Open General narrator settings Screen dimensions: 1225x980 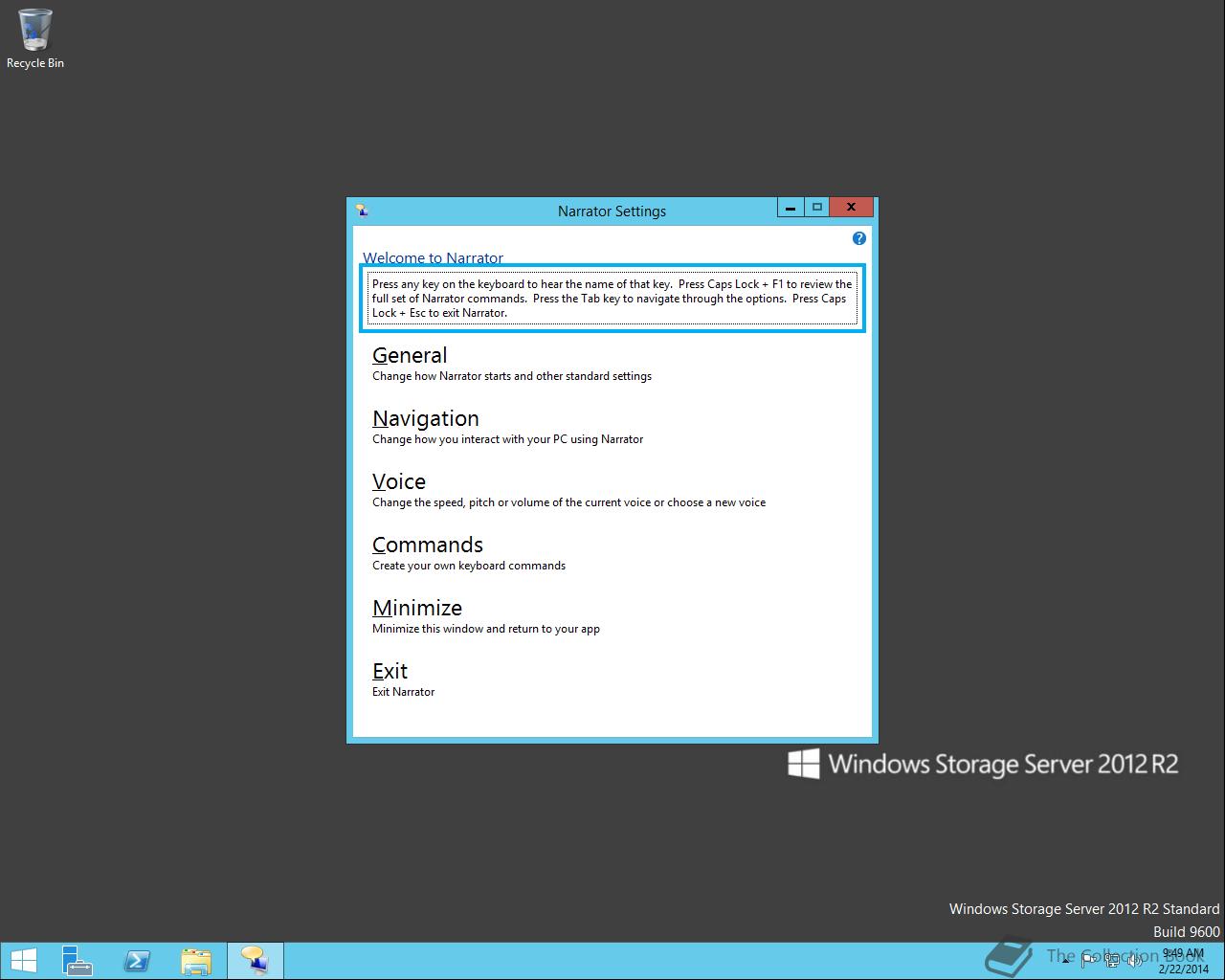(x=410, y=355)
